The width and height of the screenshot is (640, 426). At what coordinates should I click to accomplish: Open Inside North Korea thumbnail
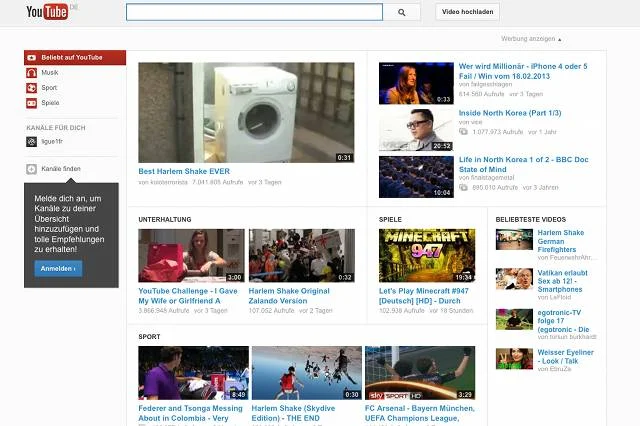(x=416, y=130)
